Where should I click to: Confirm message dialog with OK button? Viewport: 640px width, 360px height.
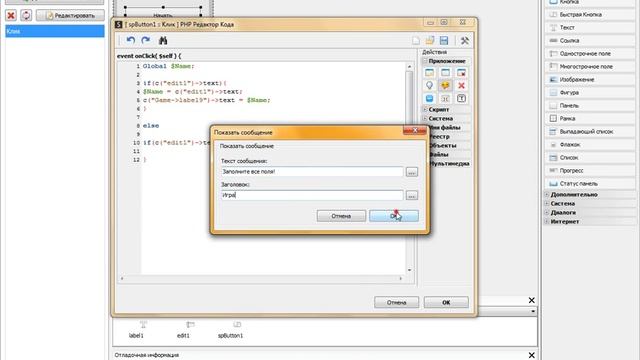coord(394,216)
